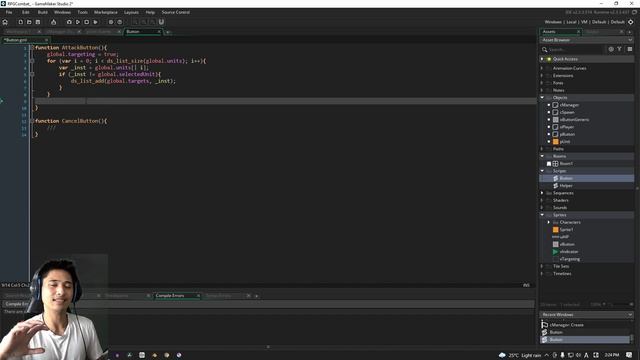Fold the for loop code block
Screen dimensions: 640x360
click(32, 61)
